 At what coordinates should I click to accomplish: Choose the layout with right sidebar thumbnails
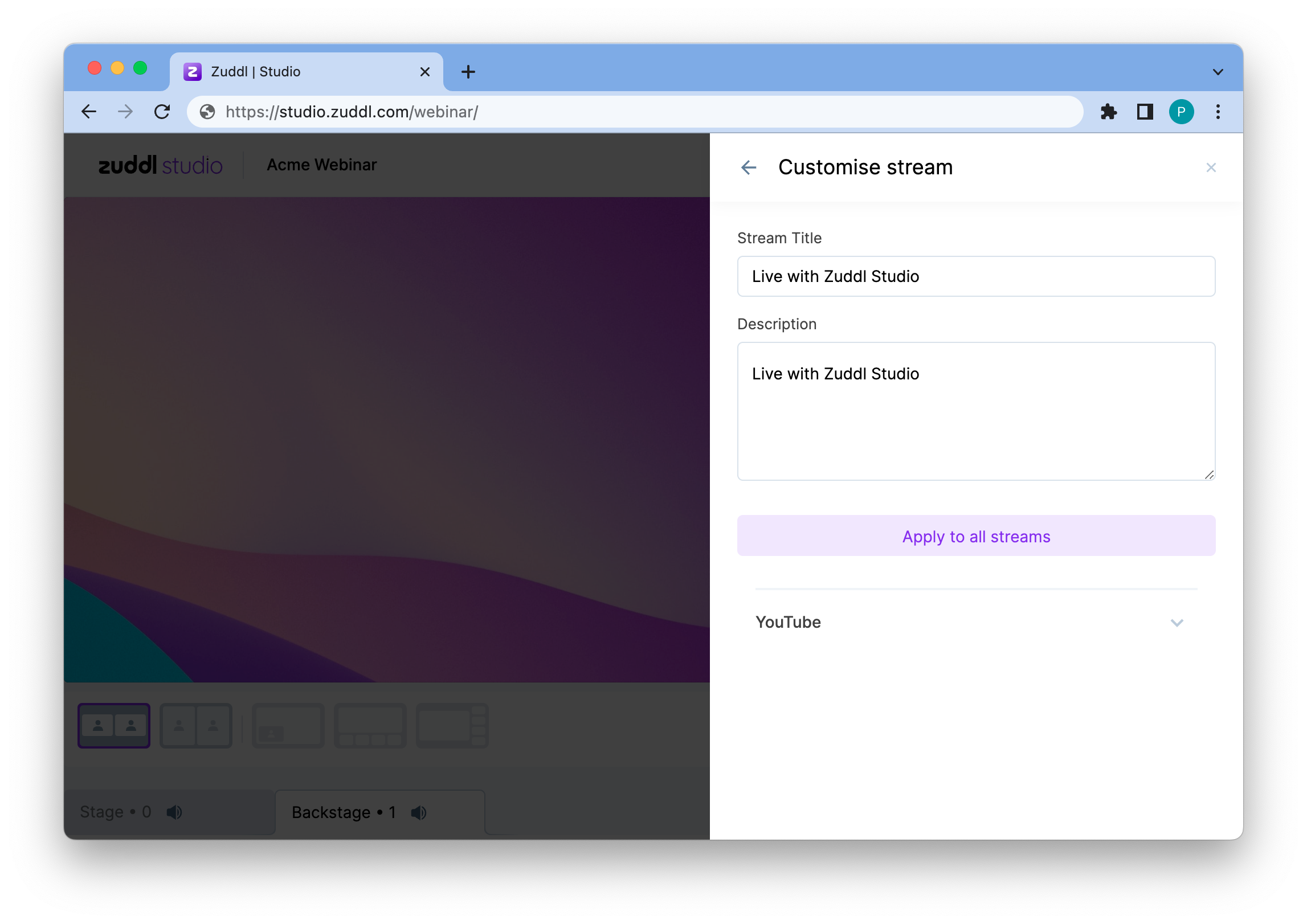(x=452, y=725)
